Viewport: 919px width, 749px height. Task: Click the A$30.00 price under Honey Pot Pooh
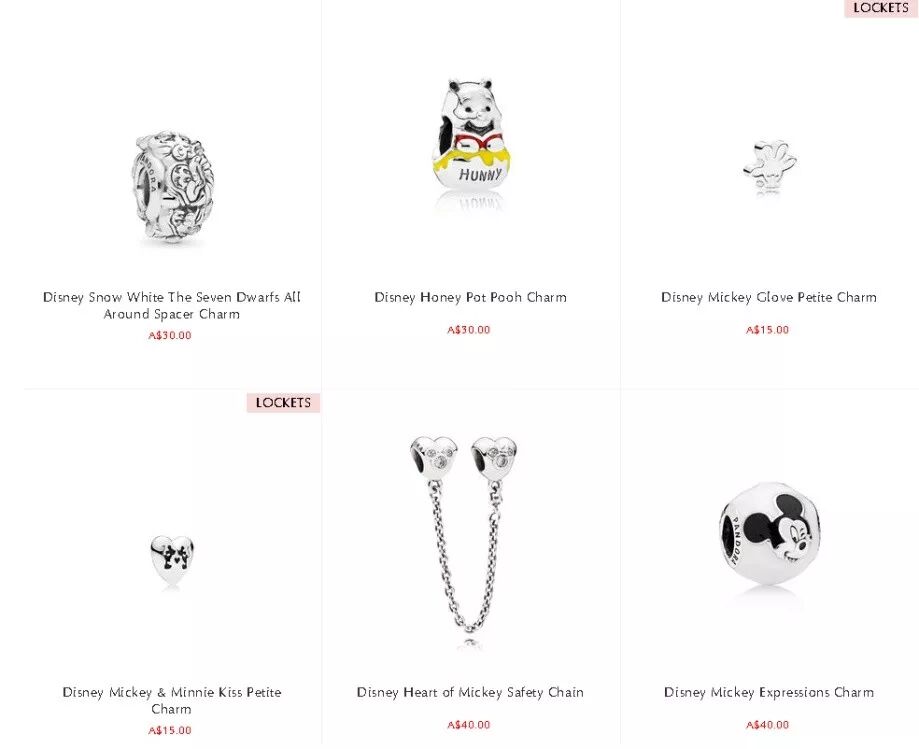click(469, 329)
